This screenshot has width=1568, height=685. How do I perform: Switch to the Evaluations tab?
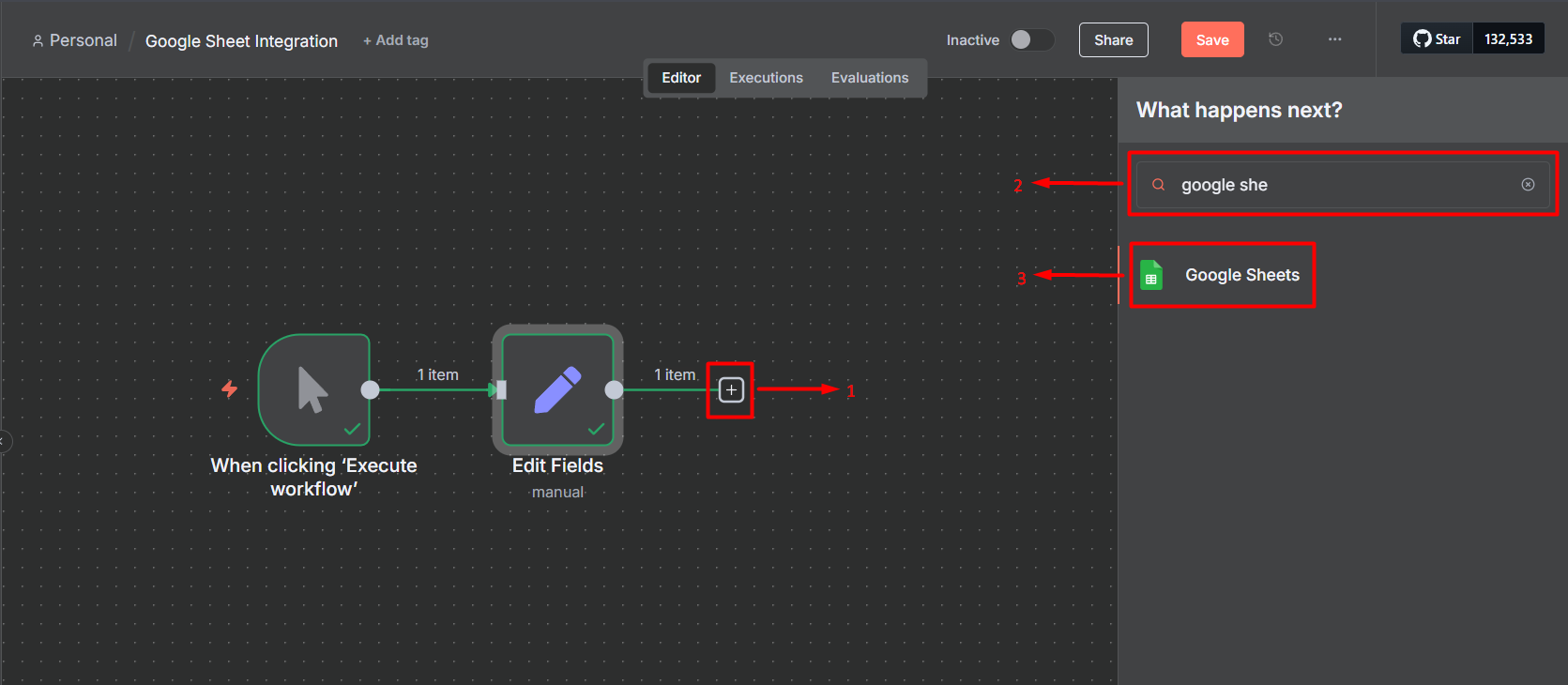[870, 78]
